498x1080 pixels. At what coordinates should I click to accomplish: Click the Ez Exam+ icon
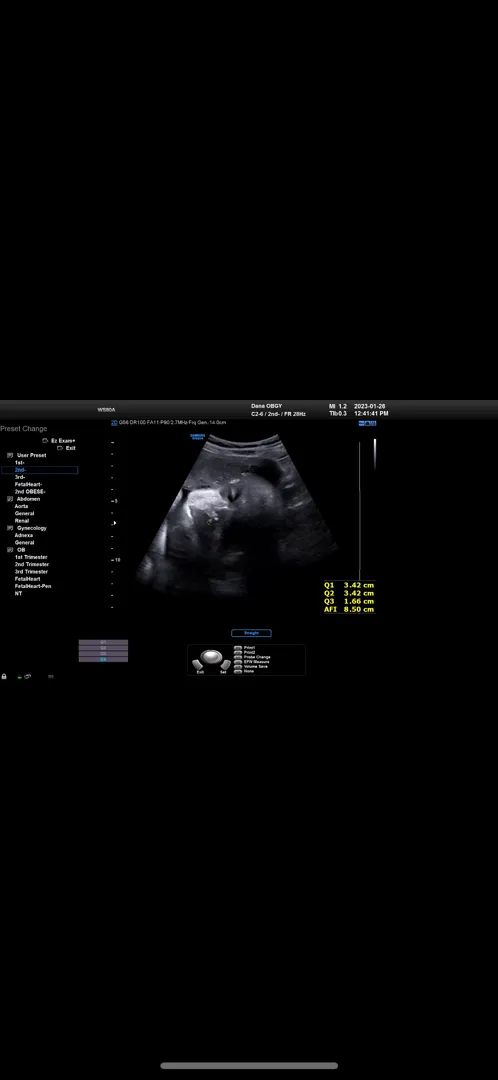pyautogui.click(x=45, y=440)
